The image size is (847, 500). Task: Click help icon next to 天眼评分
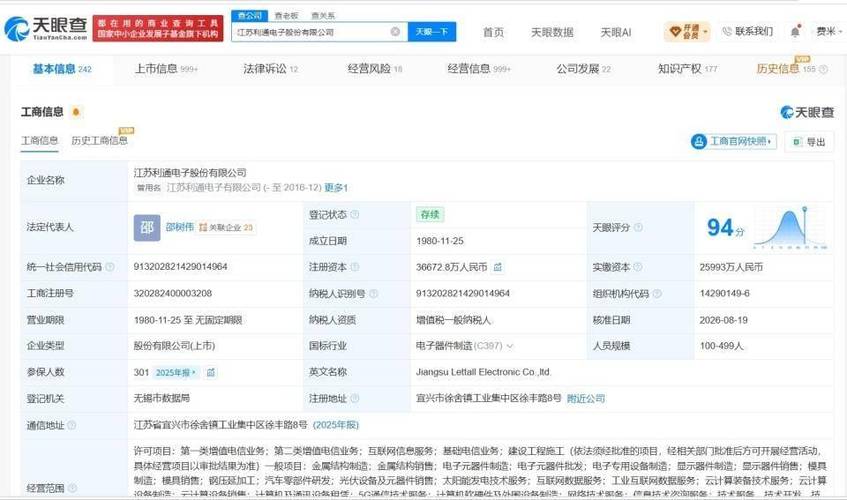pyautogui.click(x=638, y=227)
